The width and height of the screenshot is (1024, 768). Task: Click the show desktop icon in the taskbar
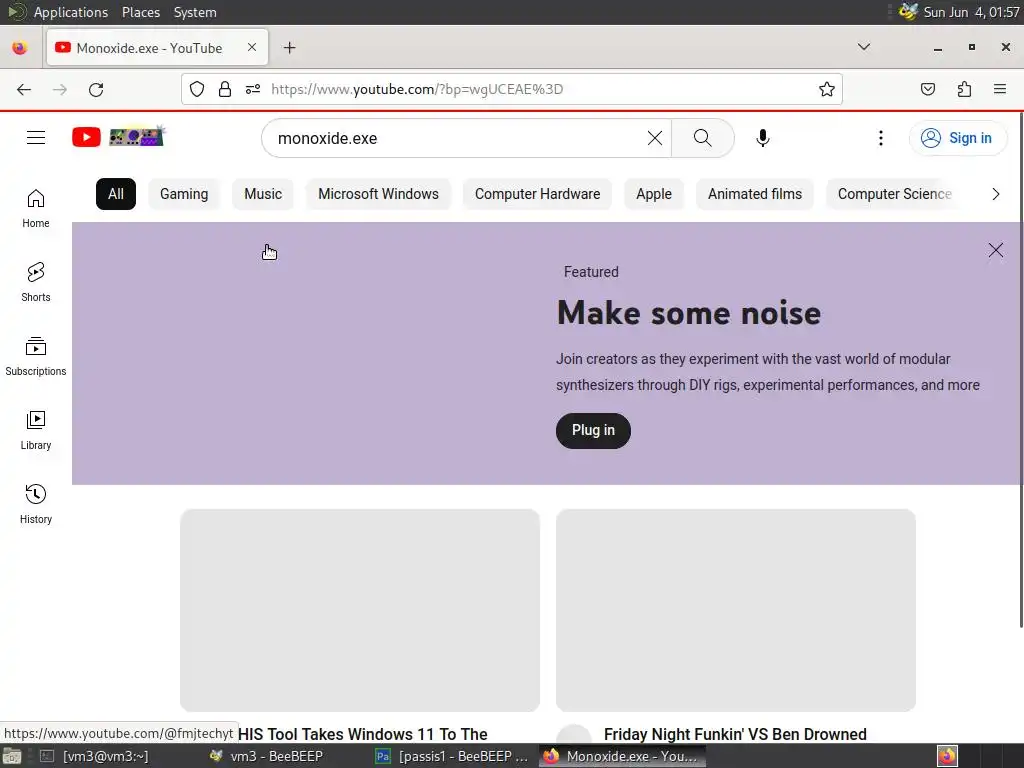[12, 756]
